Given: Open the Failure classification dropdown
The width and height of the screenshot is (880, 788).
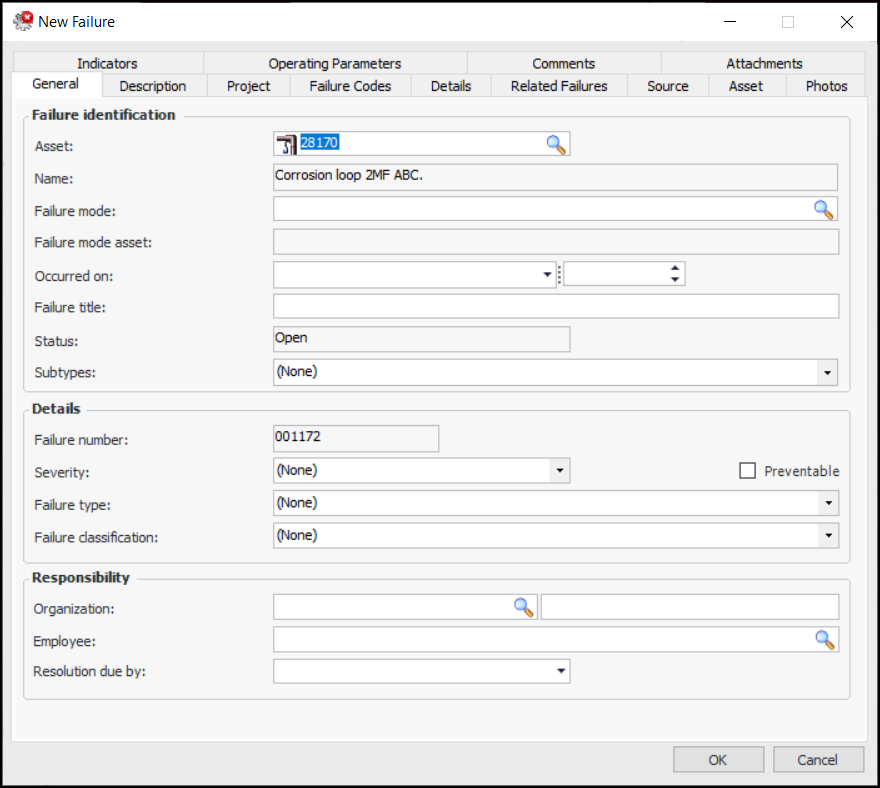Looking at the screenshot, I should (827, 536).
